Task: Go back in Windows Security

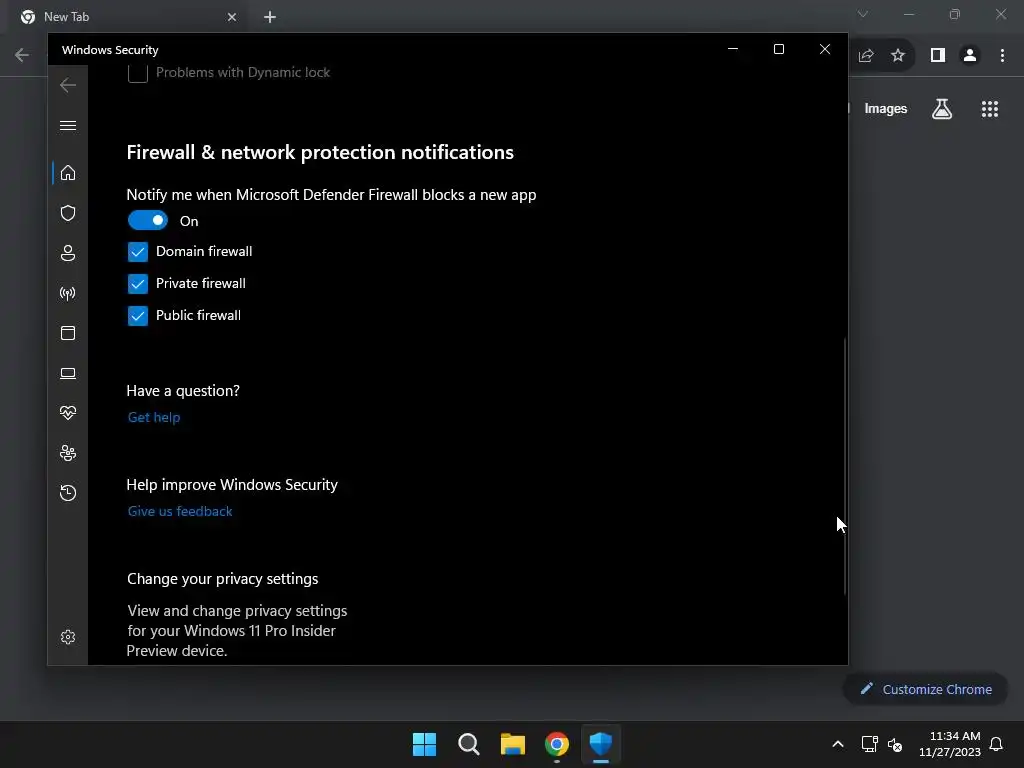Action: point(68,85)
